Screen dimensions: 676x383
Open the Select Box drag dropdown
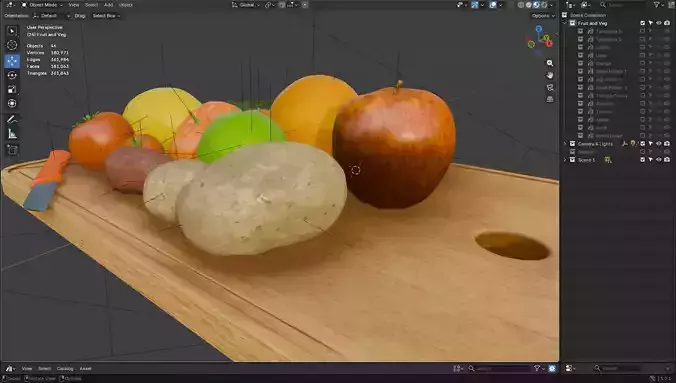[x=106, y=16]
